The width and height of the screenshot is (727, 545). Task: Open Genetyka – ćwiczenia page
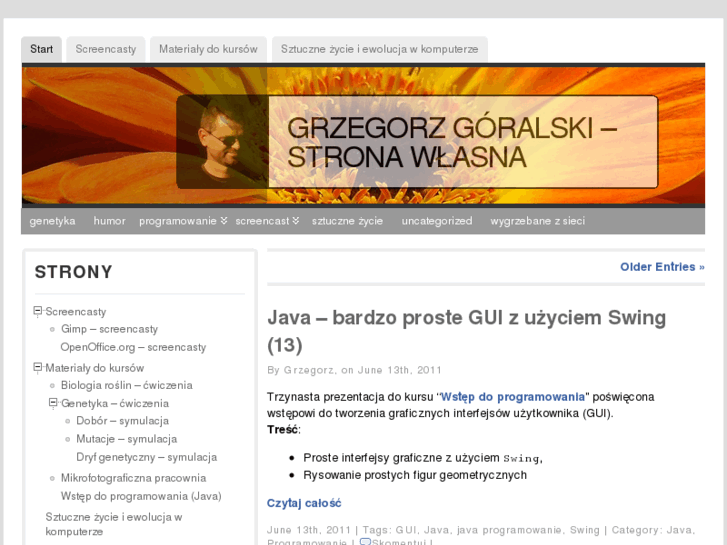click(115, 403)
